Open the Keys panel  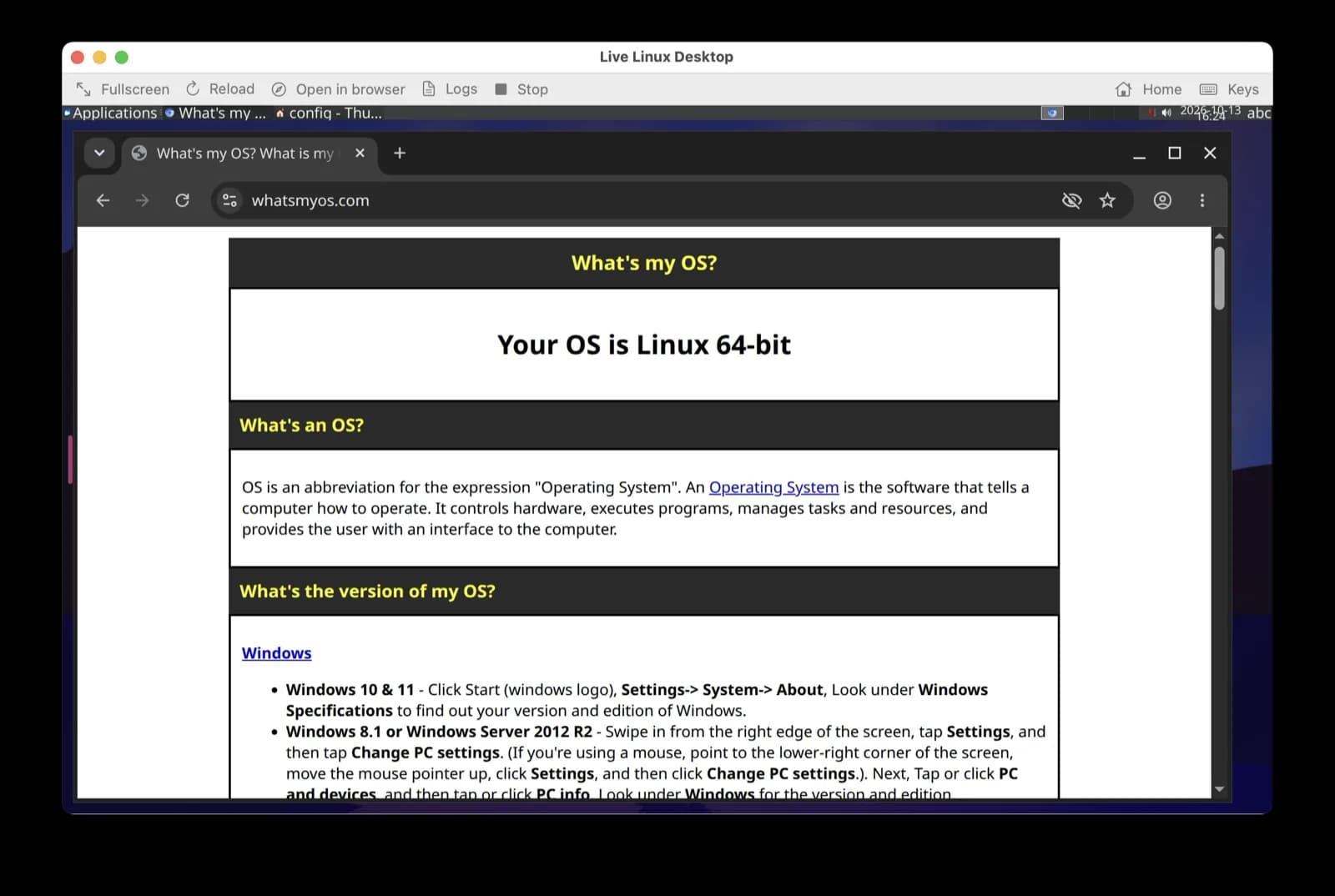tap(1229, 89)
